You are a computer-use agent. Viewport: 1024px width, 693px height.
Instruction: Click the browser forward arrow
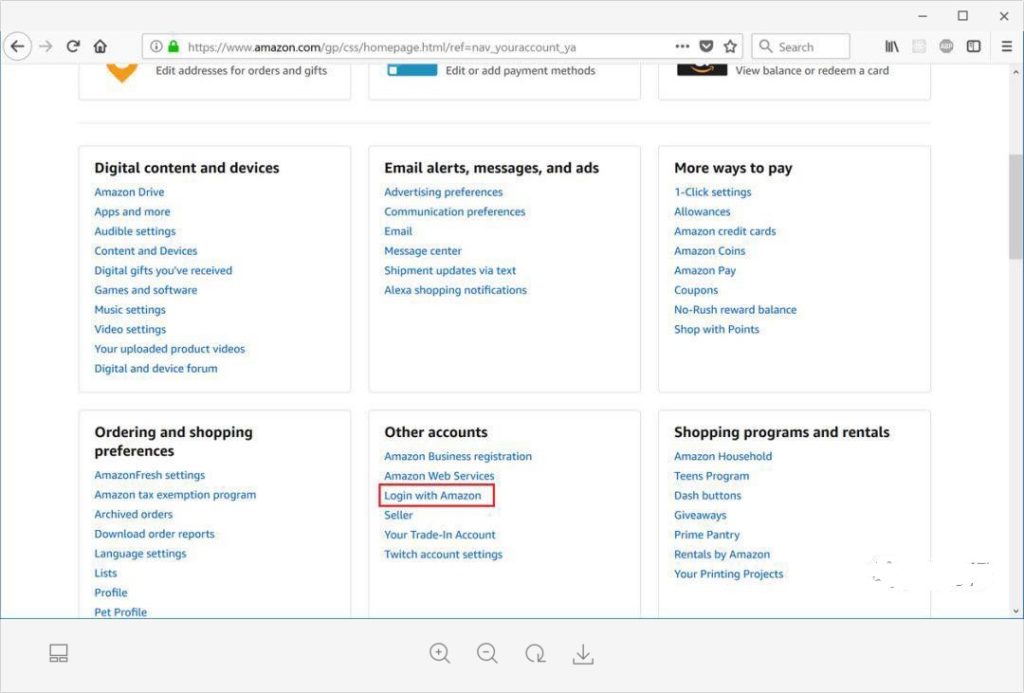click(46, 46)
